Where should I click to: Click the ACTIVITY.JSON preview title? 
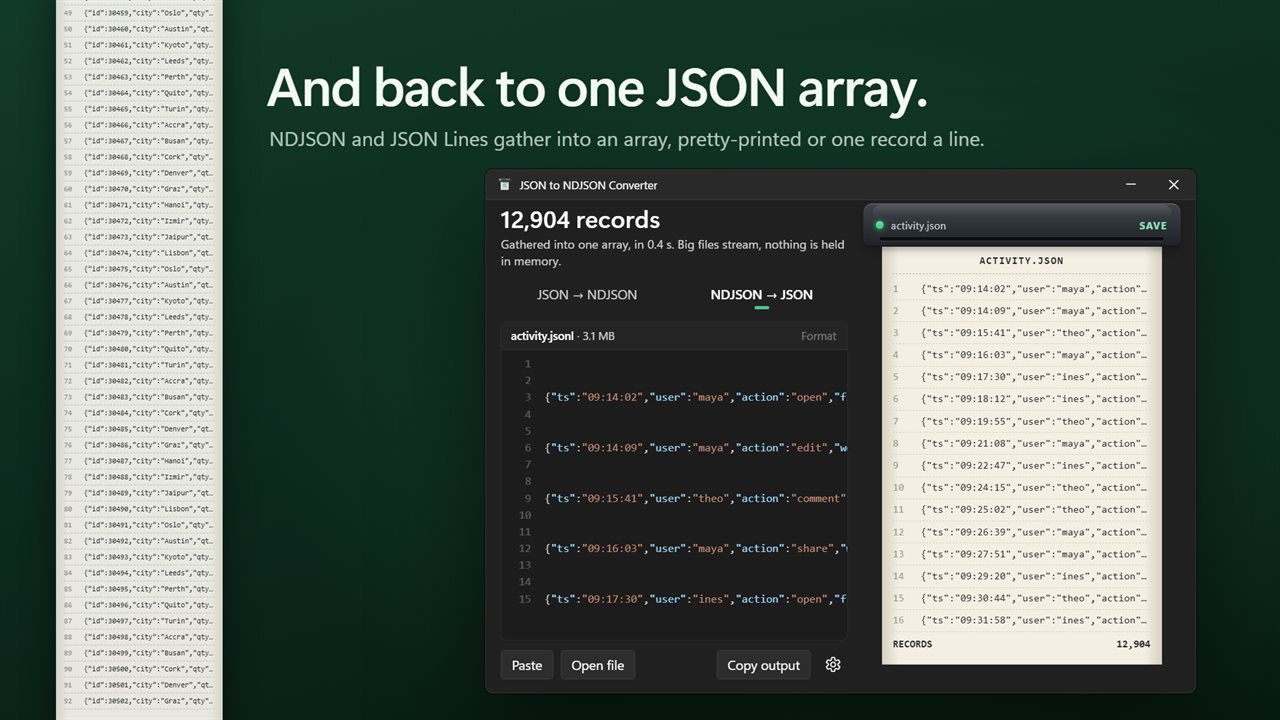click(1021, 261)
